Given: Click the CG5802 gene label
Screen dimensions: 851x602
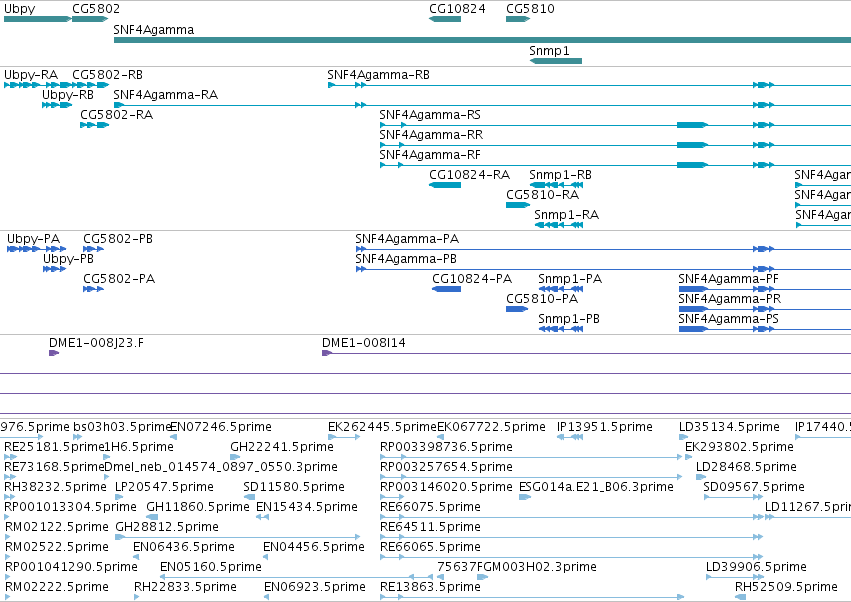Looking at the screenshot, I should (96, 9).
